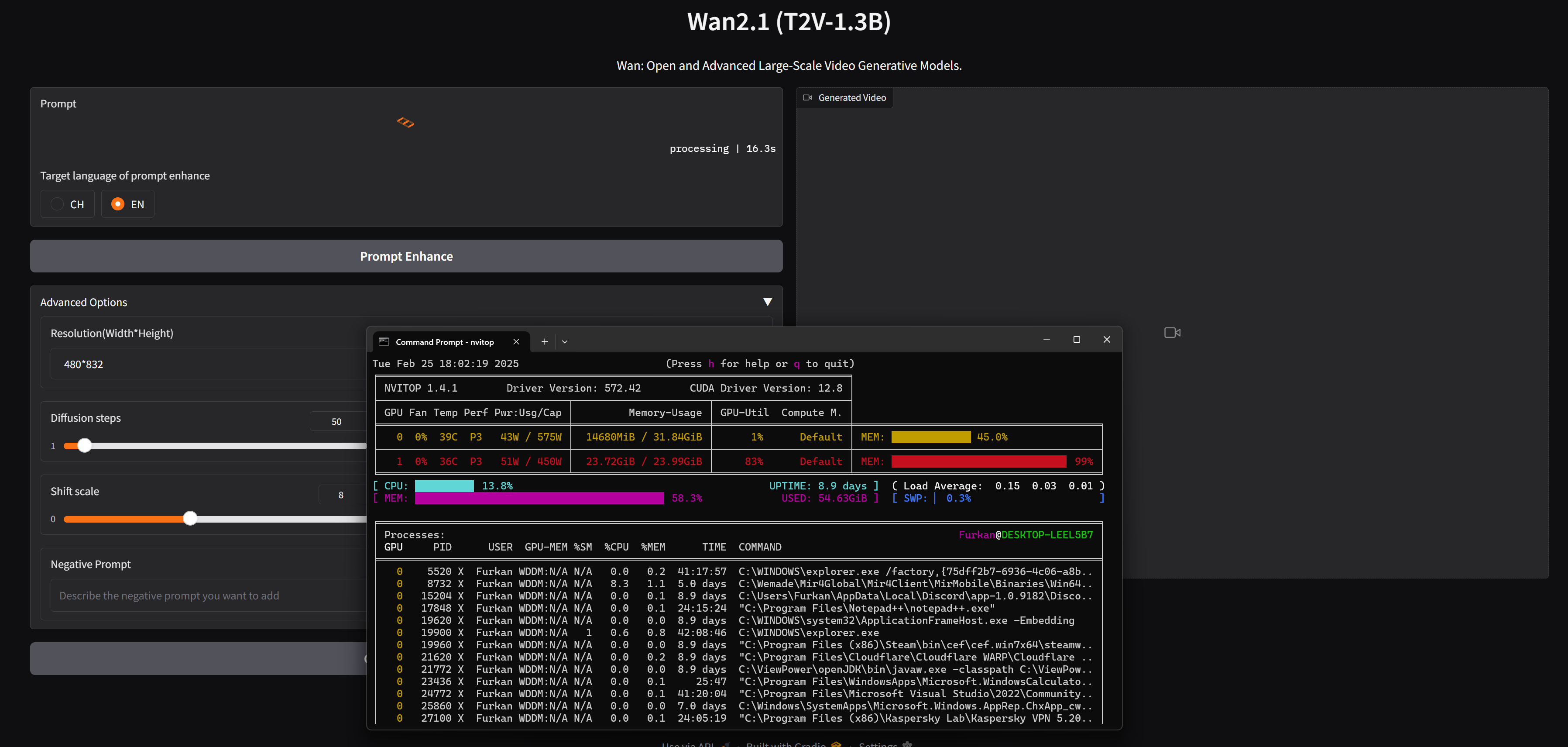Select the CH language radio option
The width and height of the screenshot is (1568, 747).
(57, 204)
